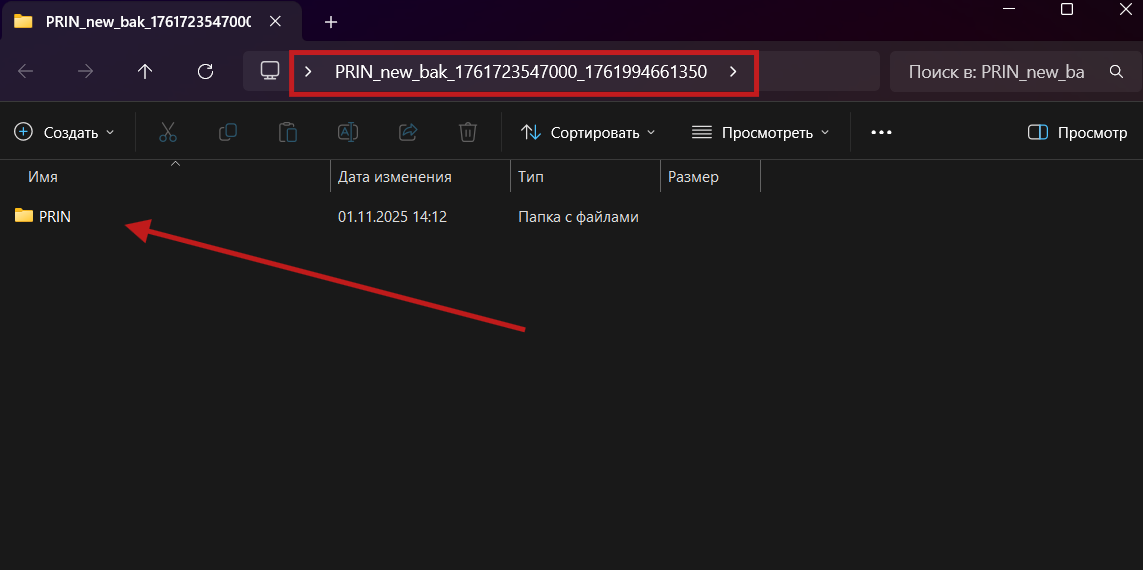Click the This PC monitor icon in address bar
Image resolution: width=1143 pixels, height=570 pixels.
[x=270, y=71]
